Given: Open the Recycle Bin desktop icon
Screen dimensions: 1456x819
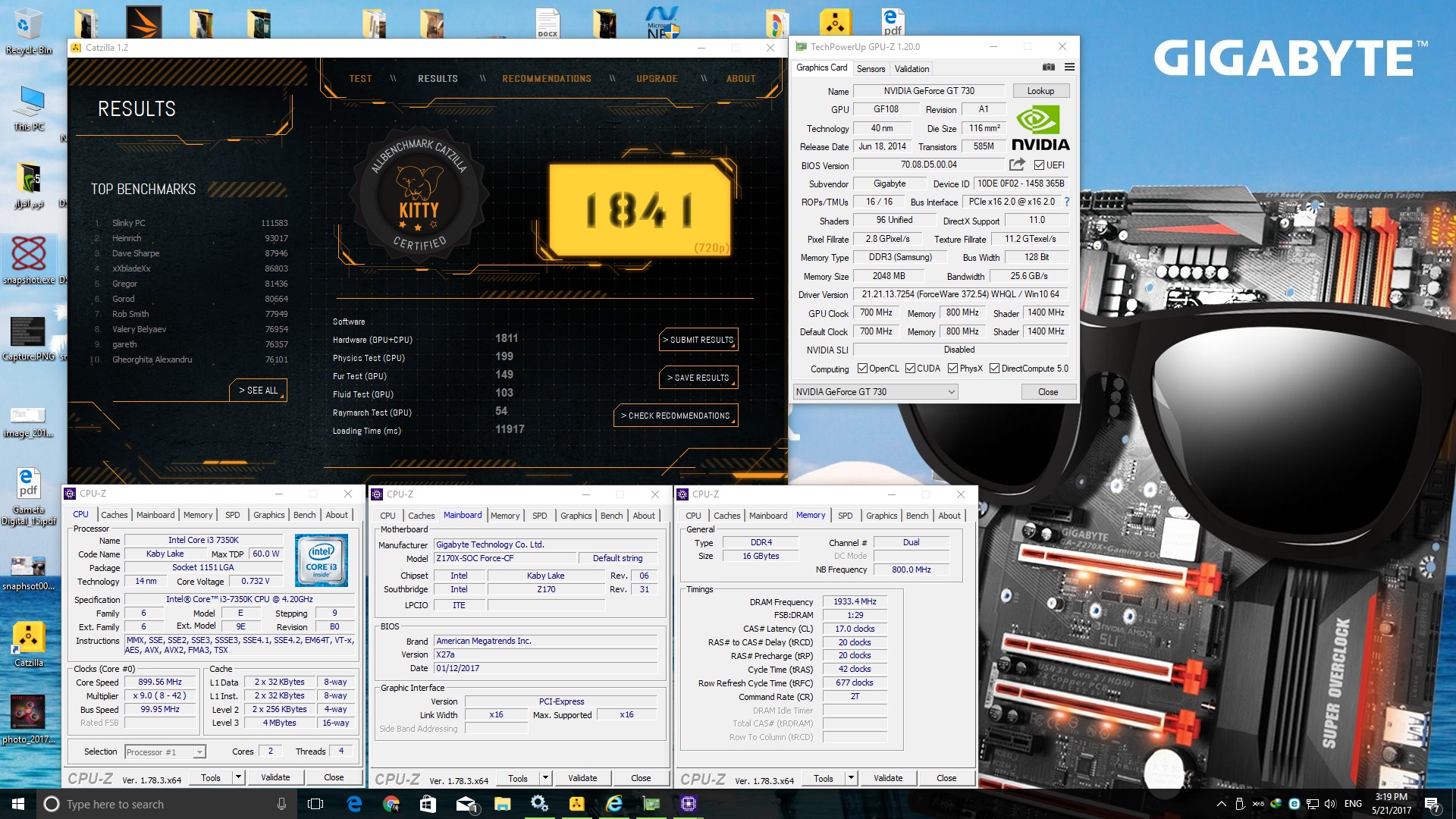Looking at the screenshot, I should (x=29, y=32).
